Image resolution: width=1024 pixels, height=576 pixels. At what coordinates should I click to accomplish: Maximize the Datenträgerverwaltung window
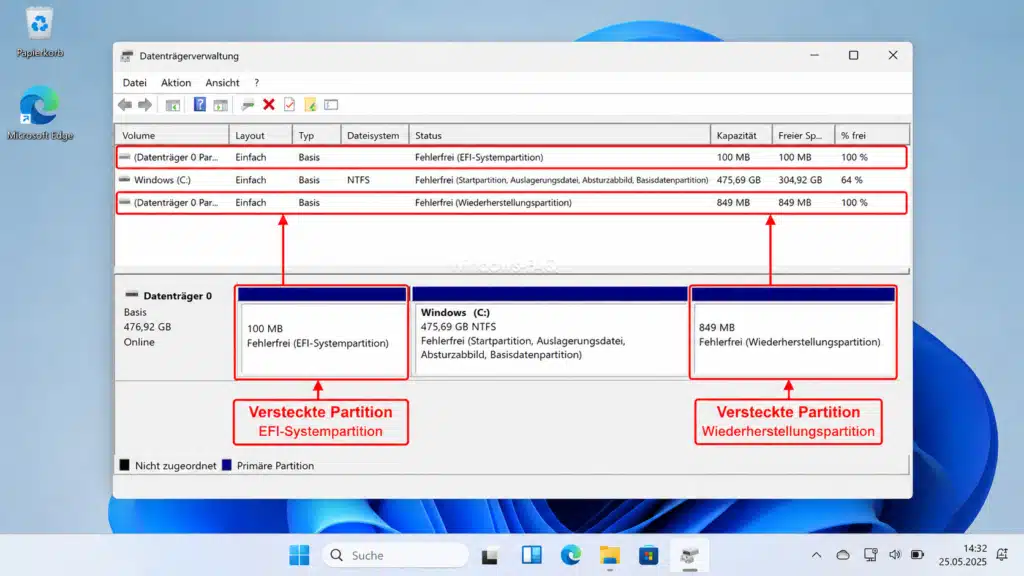[x=854, y=56]
